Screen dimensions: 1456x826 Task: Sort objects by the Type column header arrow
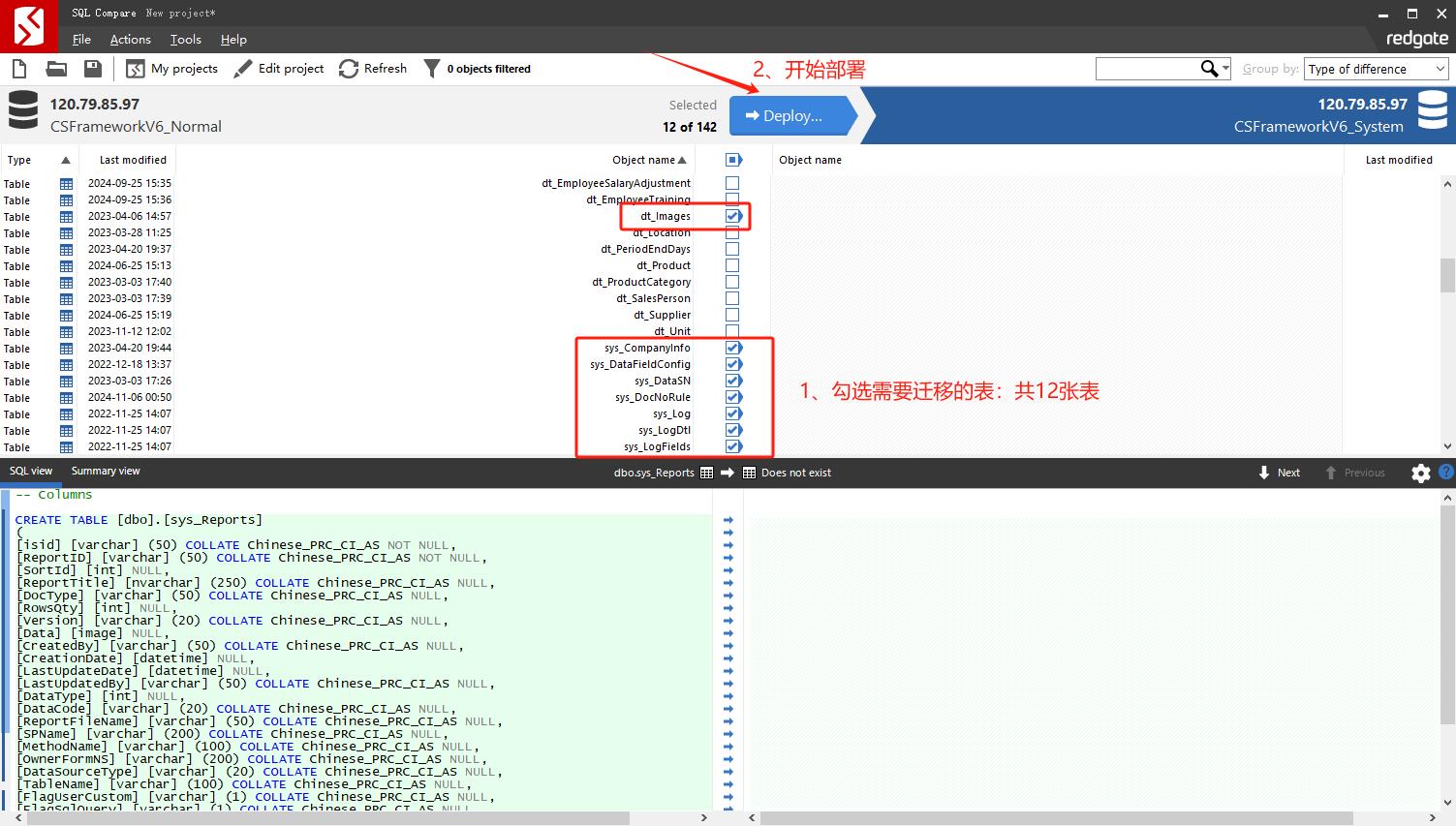tap(65, 159)
